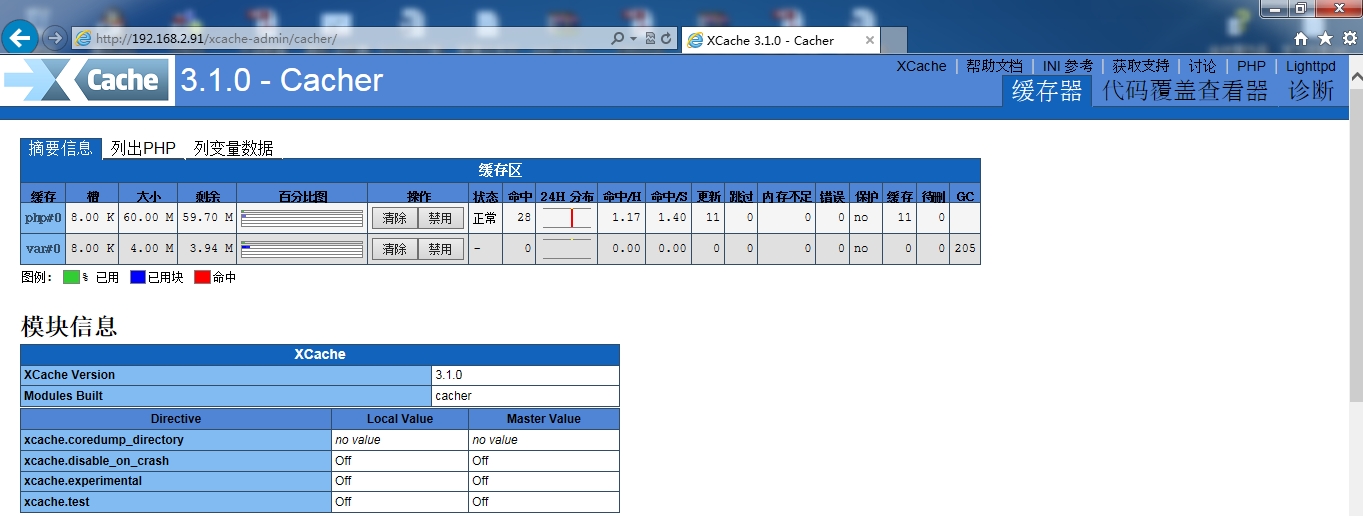
Task: Click 清除 button for var#0 cache
Action: click(x=395, y=249)
